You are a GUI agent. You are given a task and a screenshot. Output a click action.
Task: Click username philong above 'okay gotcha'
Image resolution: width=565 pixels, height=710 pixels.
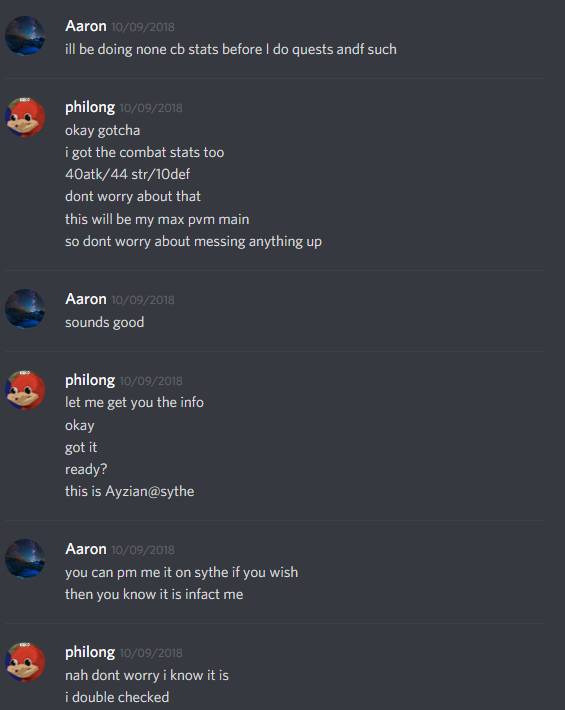click(x=90, y=108)
